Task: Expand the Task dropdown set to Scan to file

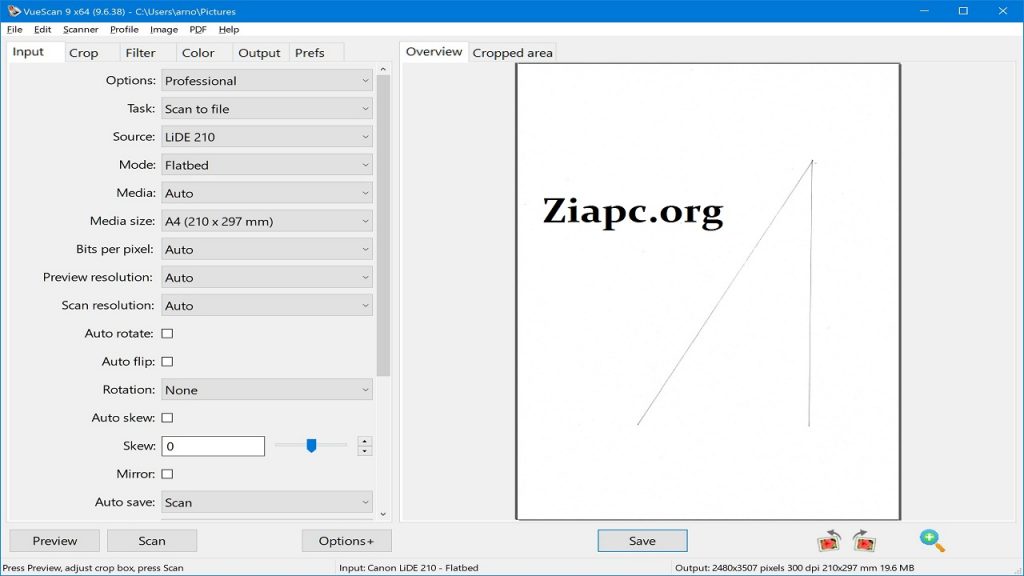Action: tap(267, 109)
